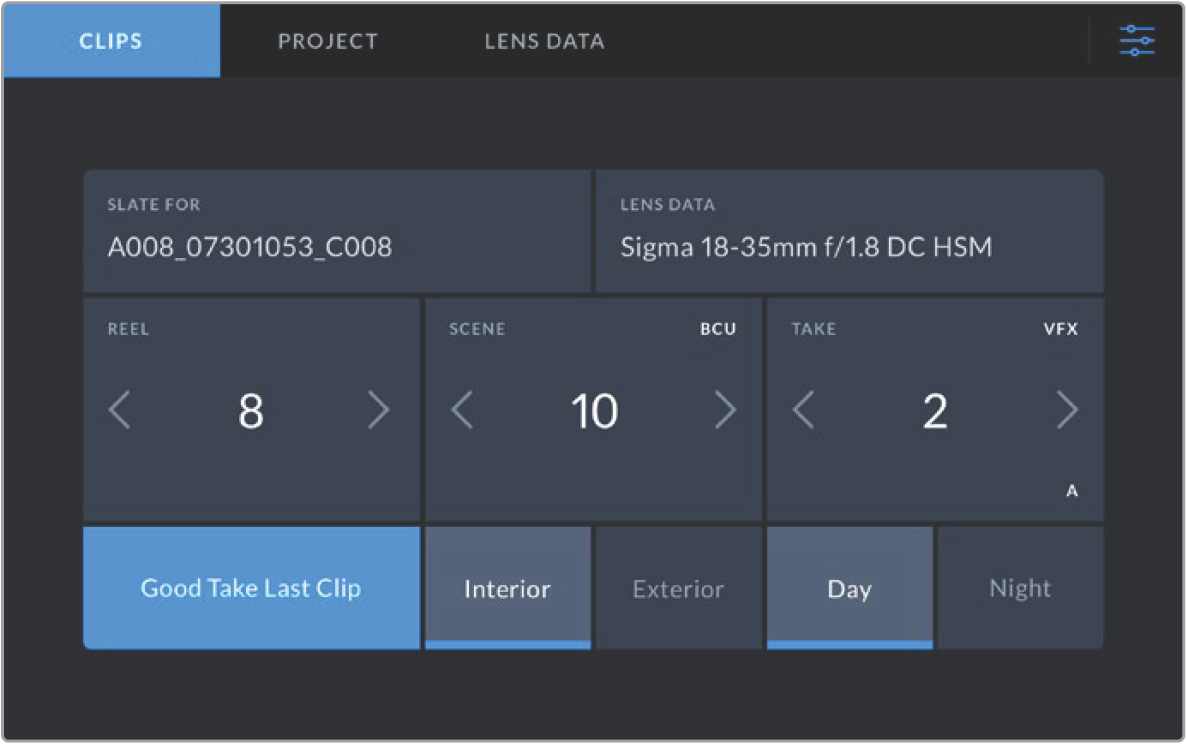Tap the VFX take tag
The height and width of the screenshot is (744, 1187).
pyautogui.click(x=1061, y=329)
